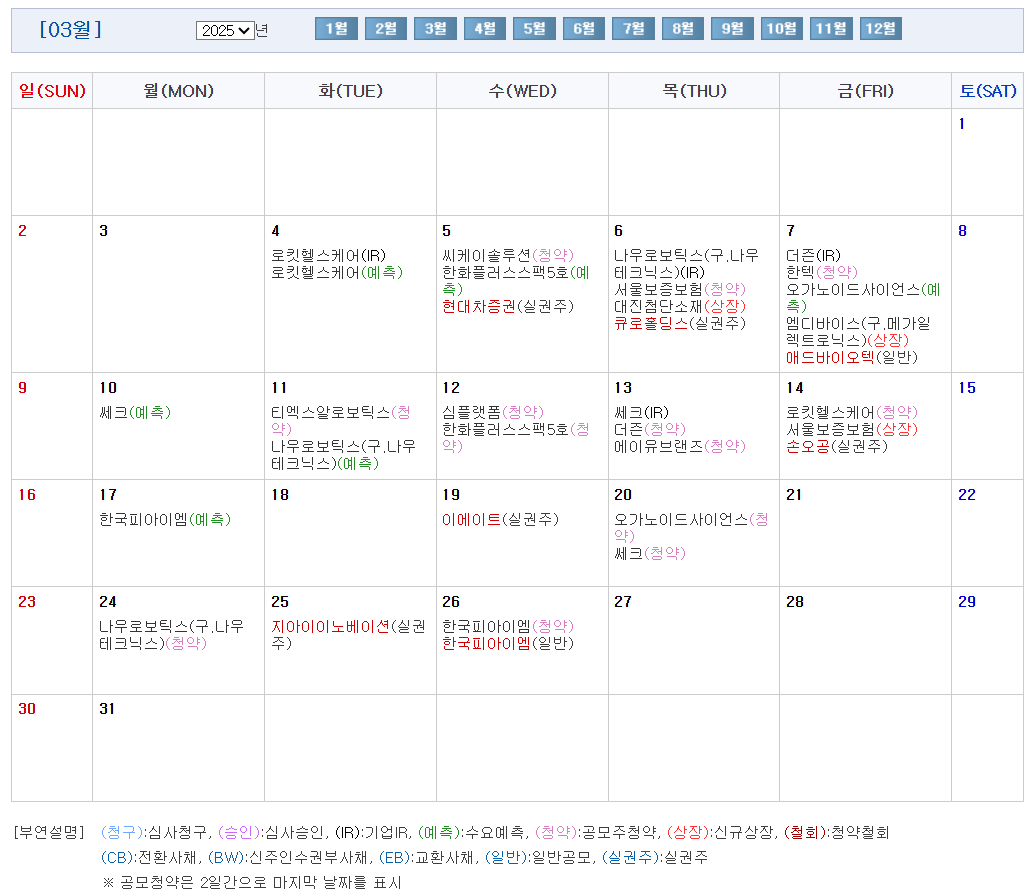
Task: Open 한화플러스스팩5호(예측) on March 5
Action: (516, 281)
